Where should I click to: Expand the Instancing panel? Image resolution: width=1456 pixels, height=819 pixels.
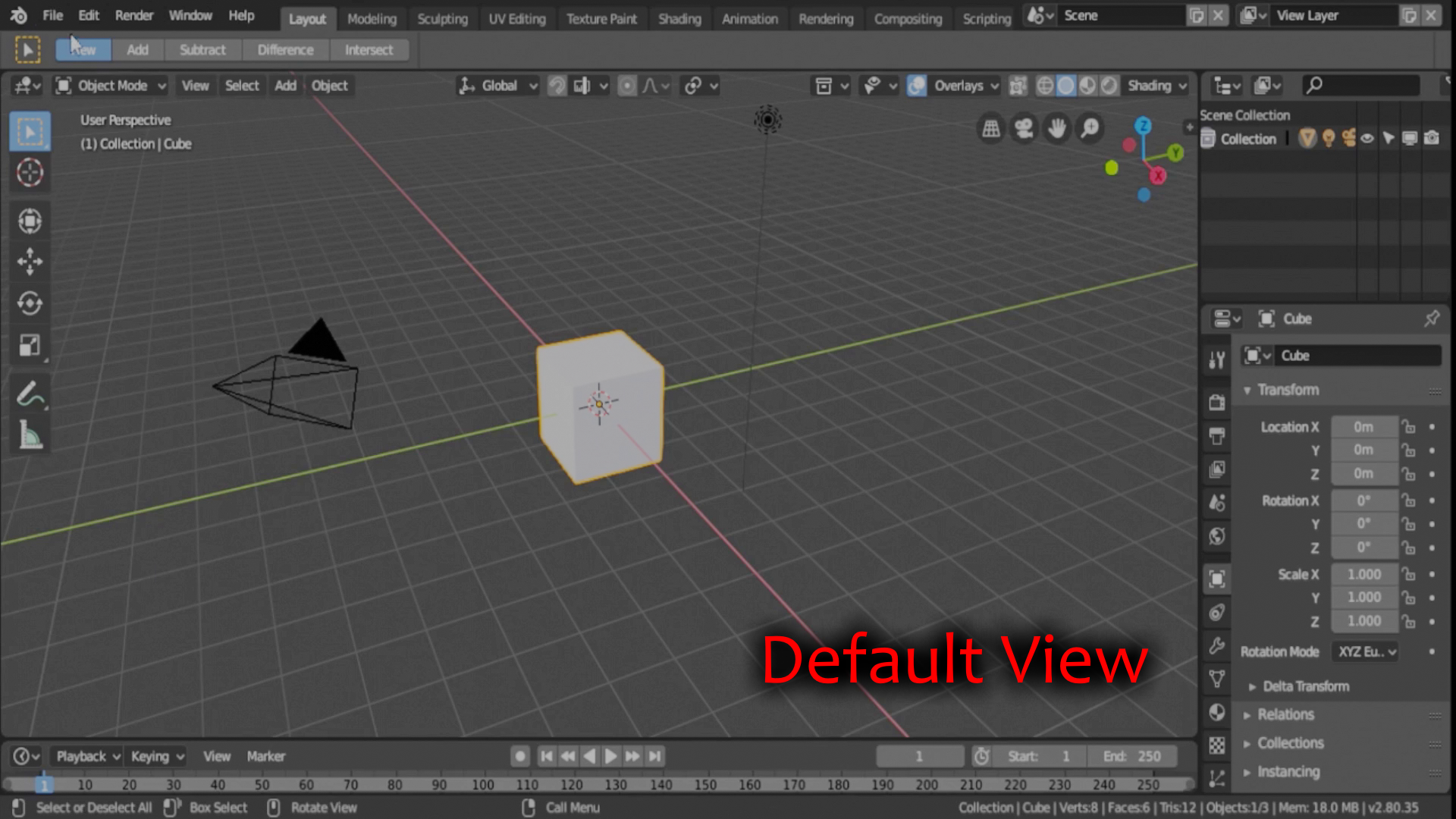coord(1247,772)
